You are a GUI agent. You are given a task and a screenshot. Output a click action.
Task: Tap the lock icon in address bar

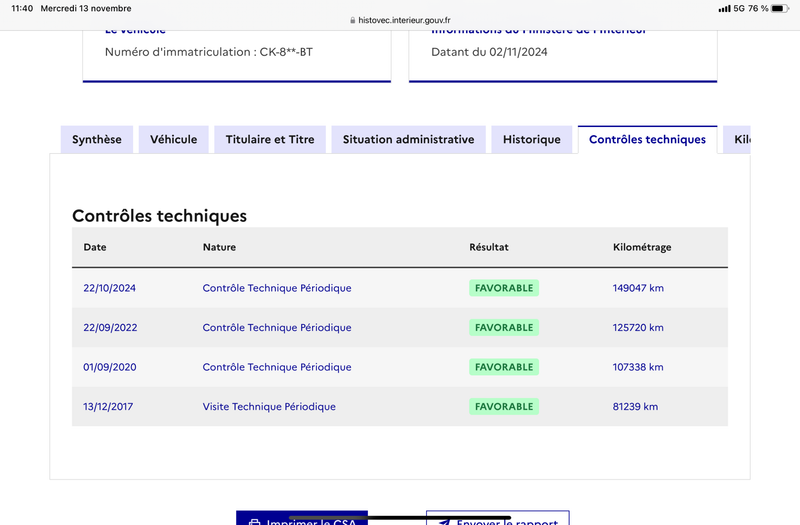click(x=353, y=20)
